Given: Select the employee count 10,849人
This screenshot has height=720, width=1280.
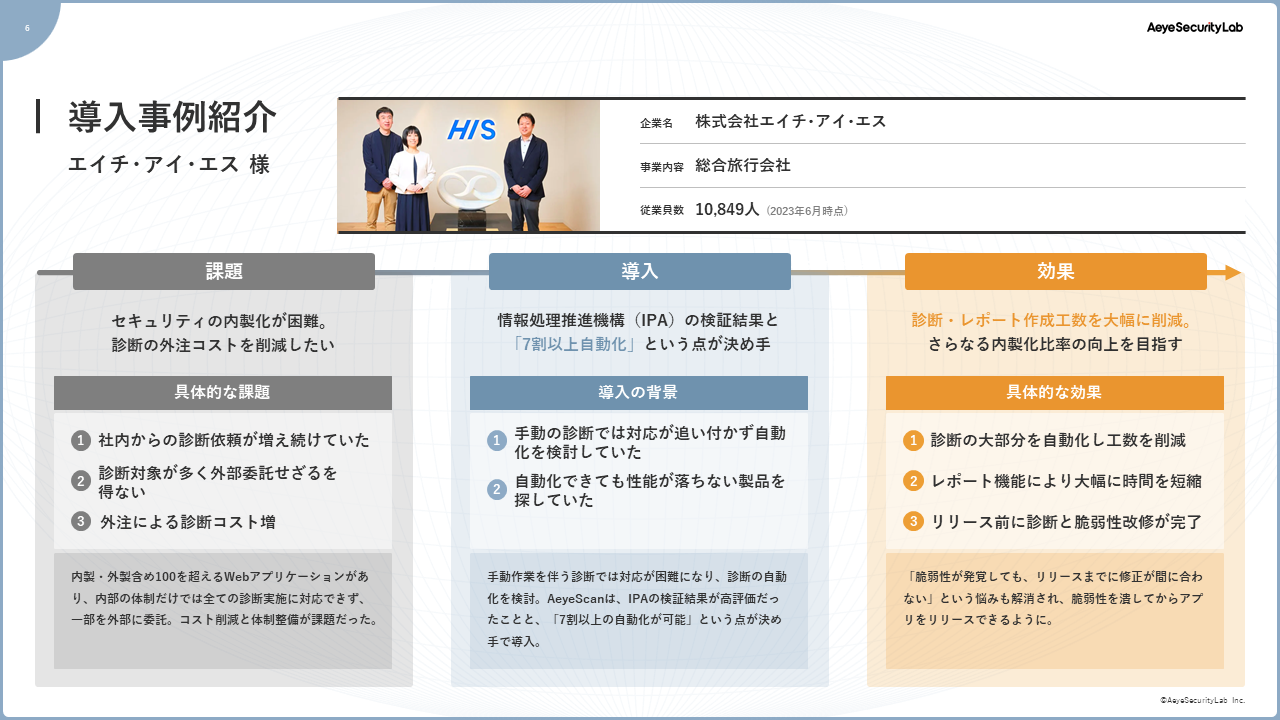Looking at the screenshot, I should pyautogui.click(x=727, y=209).
